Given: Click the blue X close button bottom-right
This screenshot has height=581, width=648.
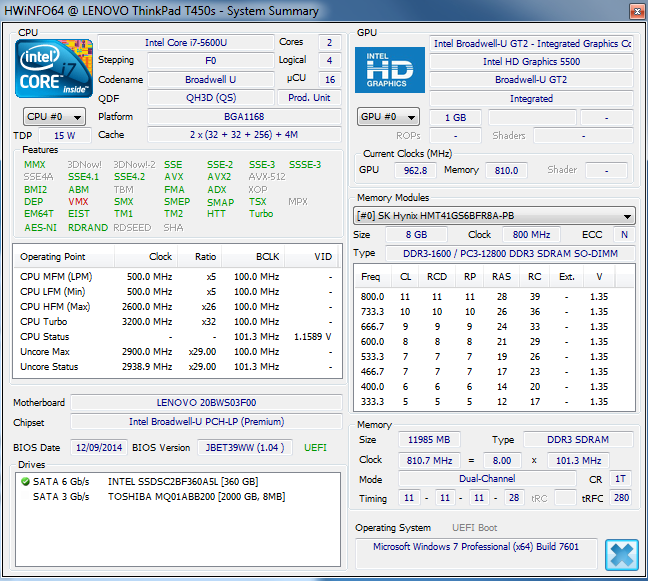Looking at the screenshot, I should click(x=621, y=554).
